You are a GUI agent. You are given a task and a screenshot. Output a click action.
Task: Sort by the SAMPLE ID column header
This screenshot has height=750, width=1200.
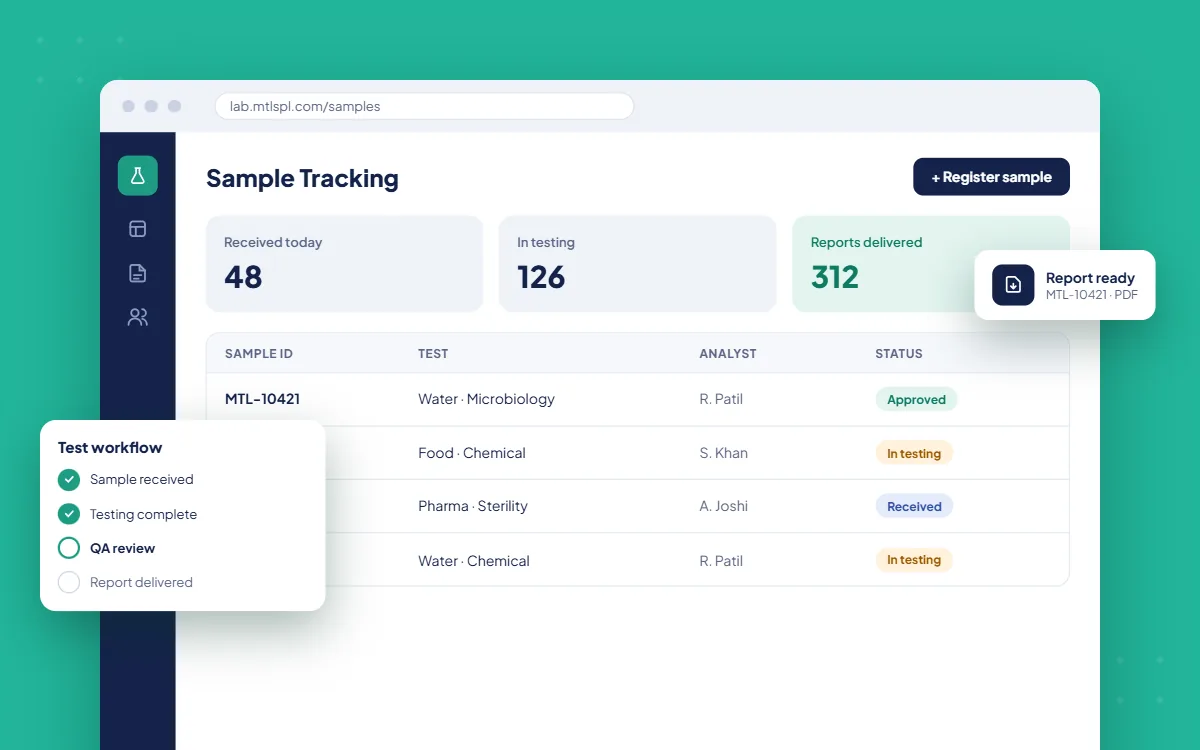(x=259, y=354)
